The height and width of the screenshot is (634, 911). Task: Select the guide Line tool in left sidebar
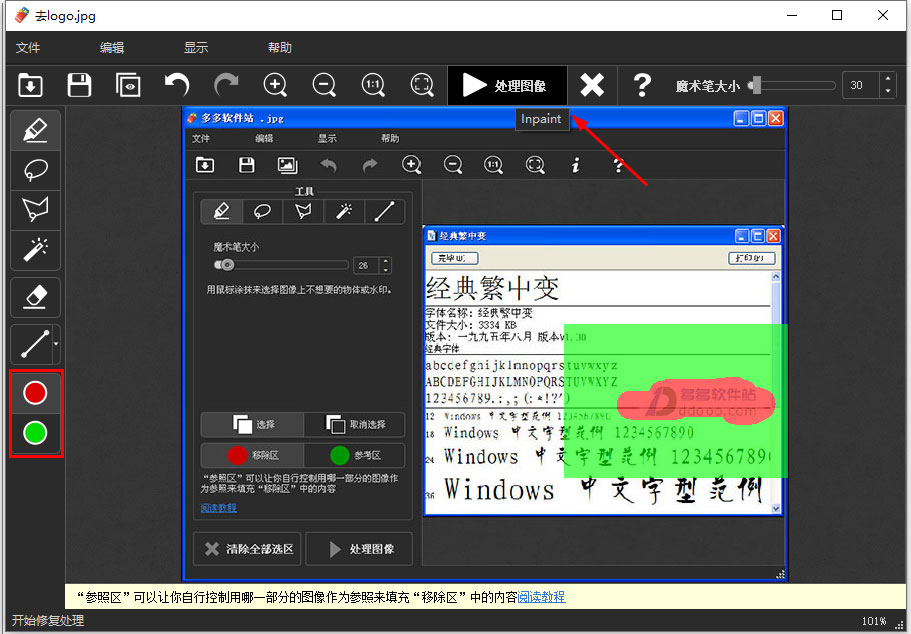click(x=33, y=344)
